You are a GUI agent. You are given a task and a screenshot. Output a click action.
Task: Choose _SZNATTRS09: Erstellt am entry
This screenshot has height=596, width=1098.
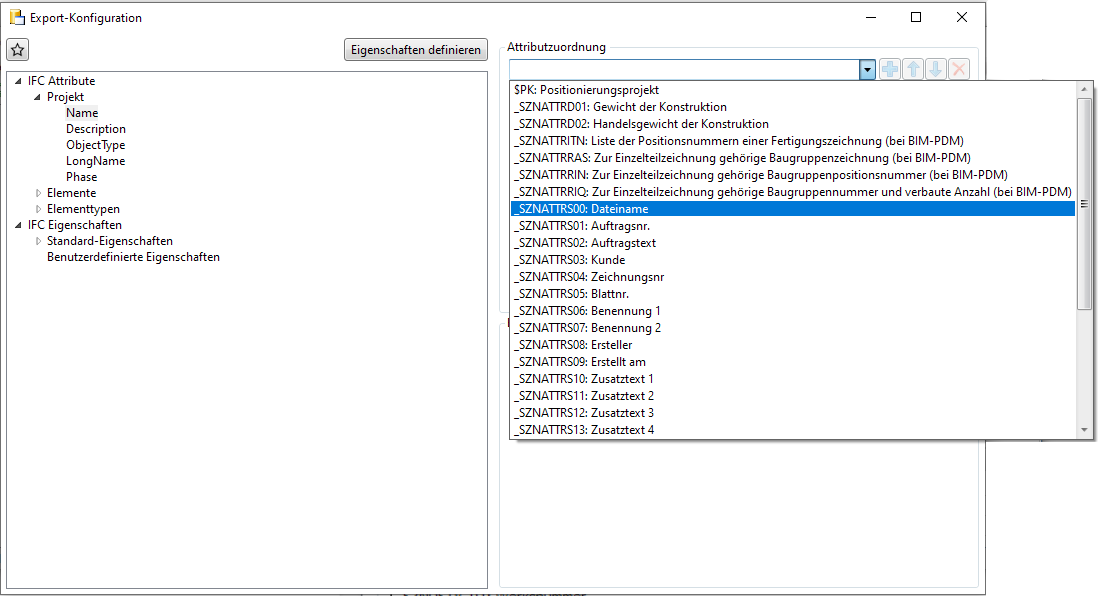point(793,362)
